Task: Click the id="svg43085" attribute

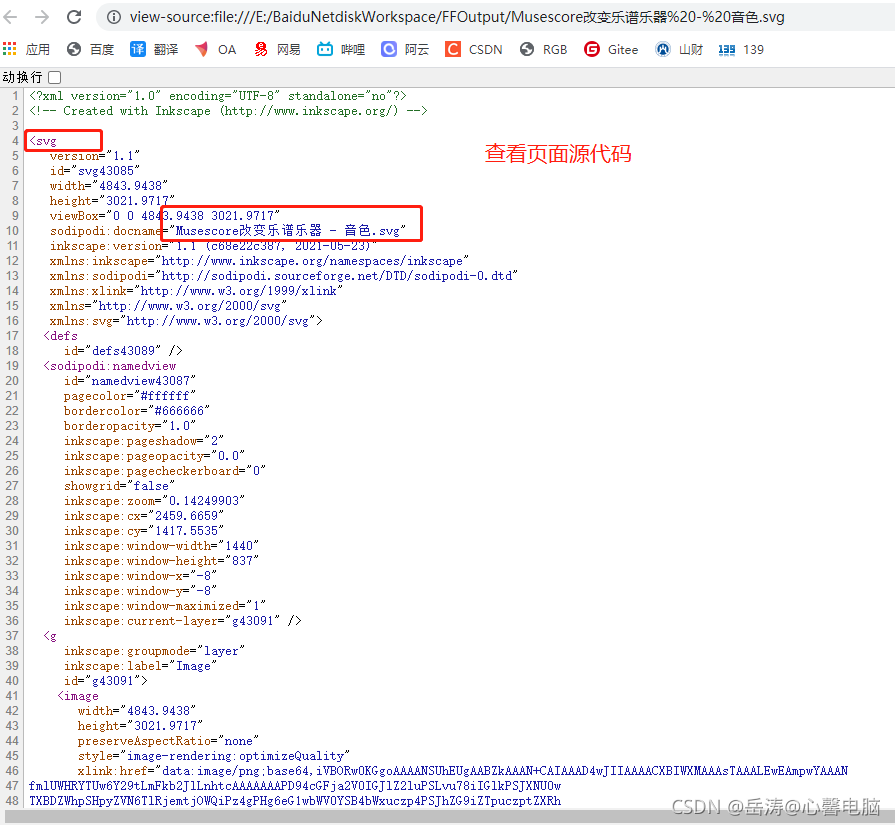Action: click(x=95, y=171)
